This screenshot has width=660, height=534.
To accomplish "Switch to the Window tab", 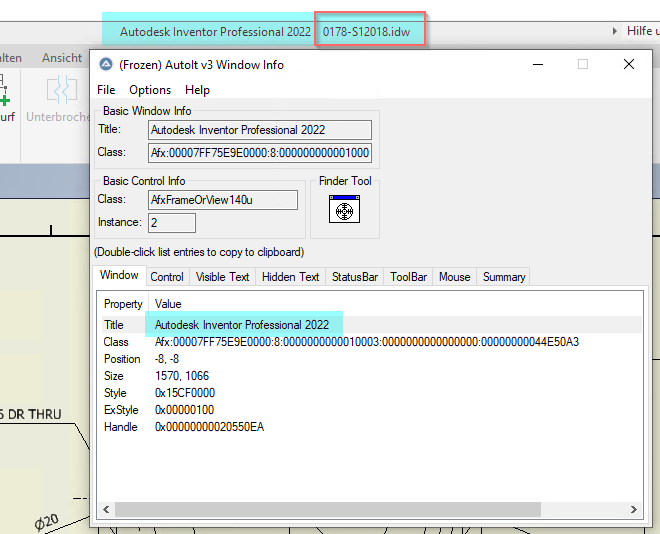I will coord(119,275).
